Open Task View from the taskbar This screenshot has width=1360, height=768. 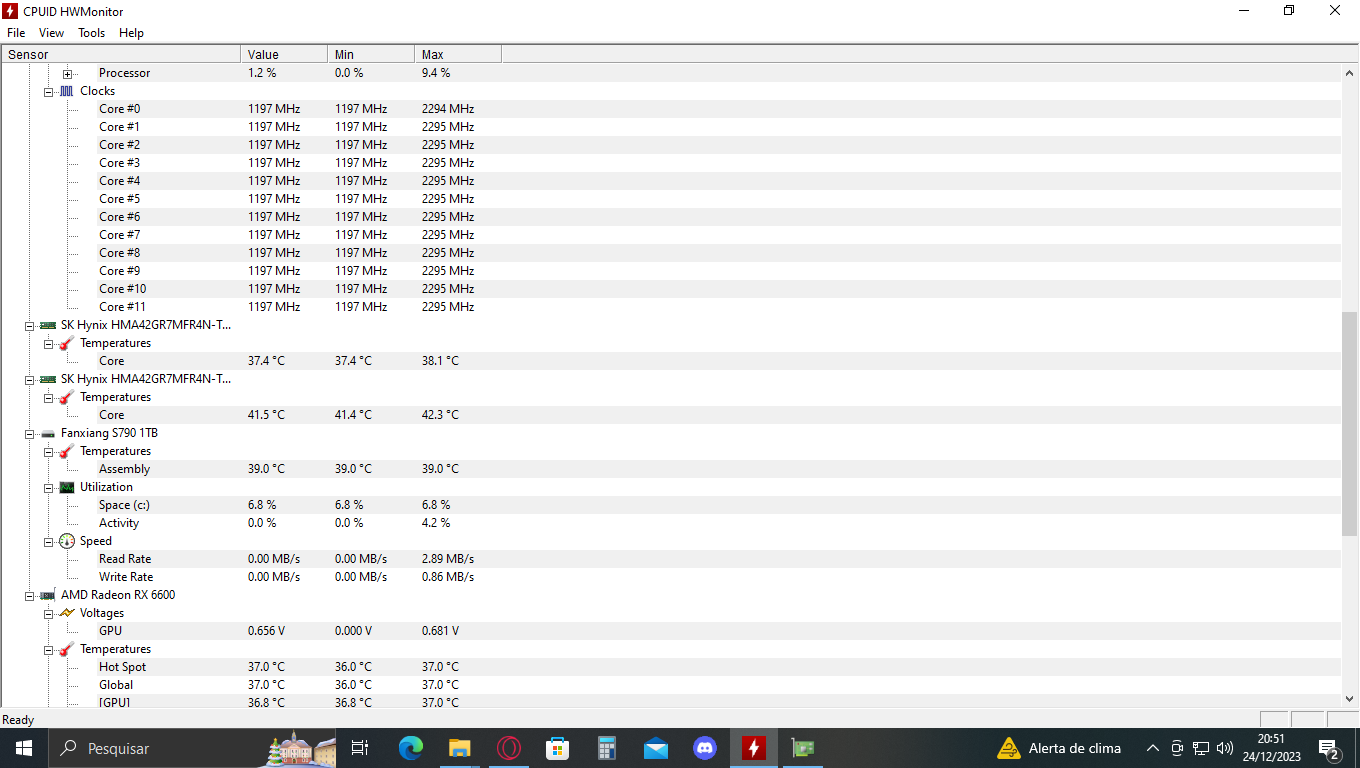pyautogui.click(x=360, y=748)
